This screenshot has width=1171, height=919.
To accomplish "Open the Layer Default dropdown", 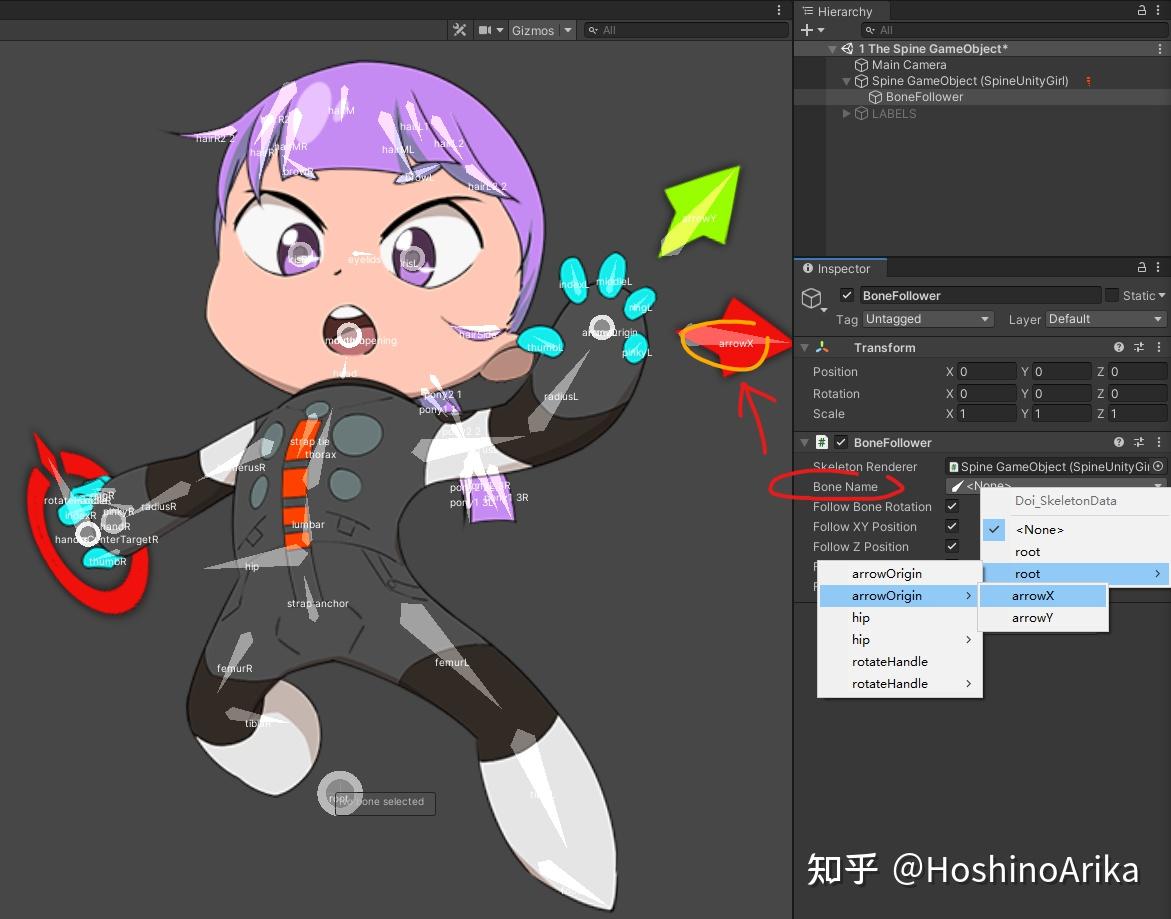I will click(x=1104, y=318).
